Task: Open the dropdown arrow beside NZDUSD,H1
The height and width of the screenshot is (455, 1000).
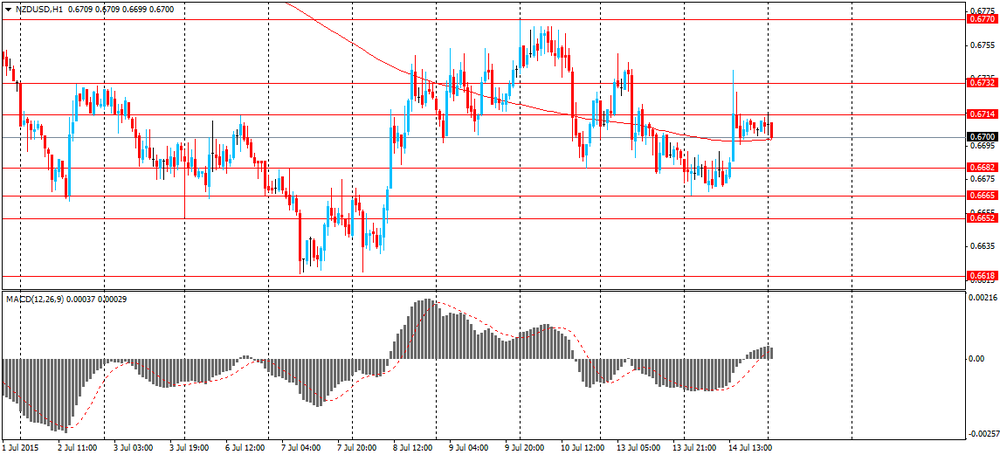Action: coord(8,9)
